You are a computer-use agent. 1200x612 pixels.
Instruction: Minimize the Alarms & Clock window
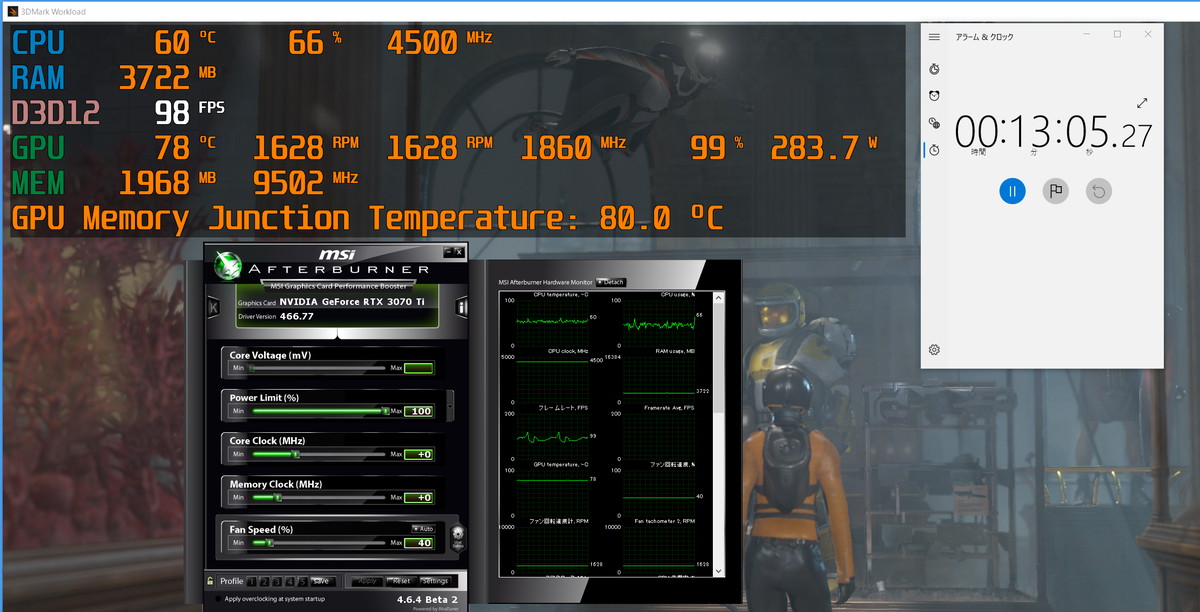[x=1087, y=35]
